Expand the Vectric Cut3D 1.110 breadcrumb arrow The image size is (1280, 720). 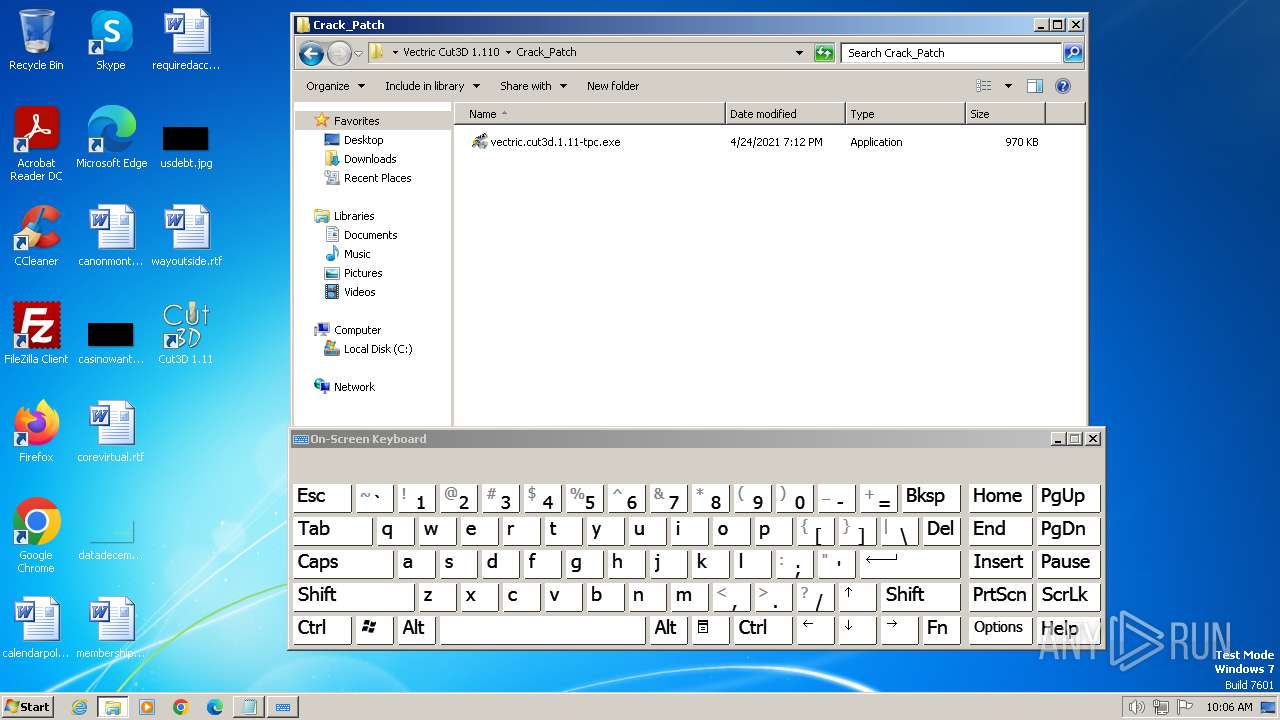508,52
